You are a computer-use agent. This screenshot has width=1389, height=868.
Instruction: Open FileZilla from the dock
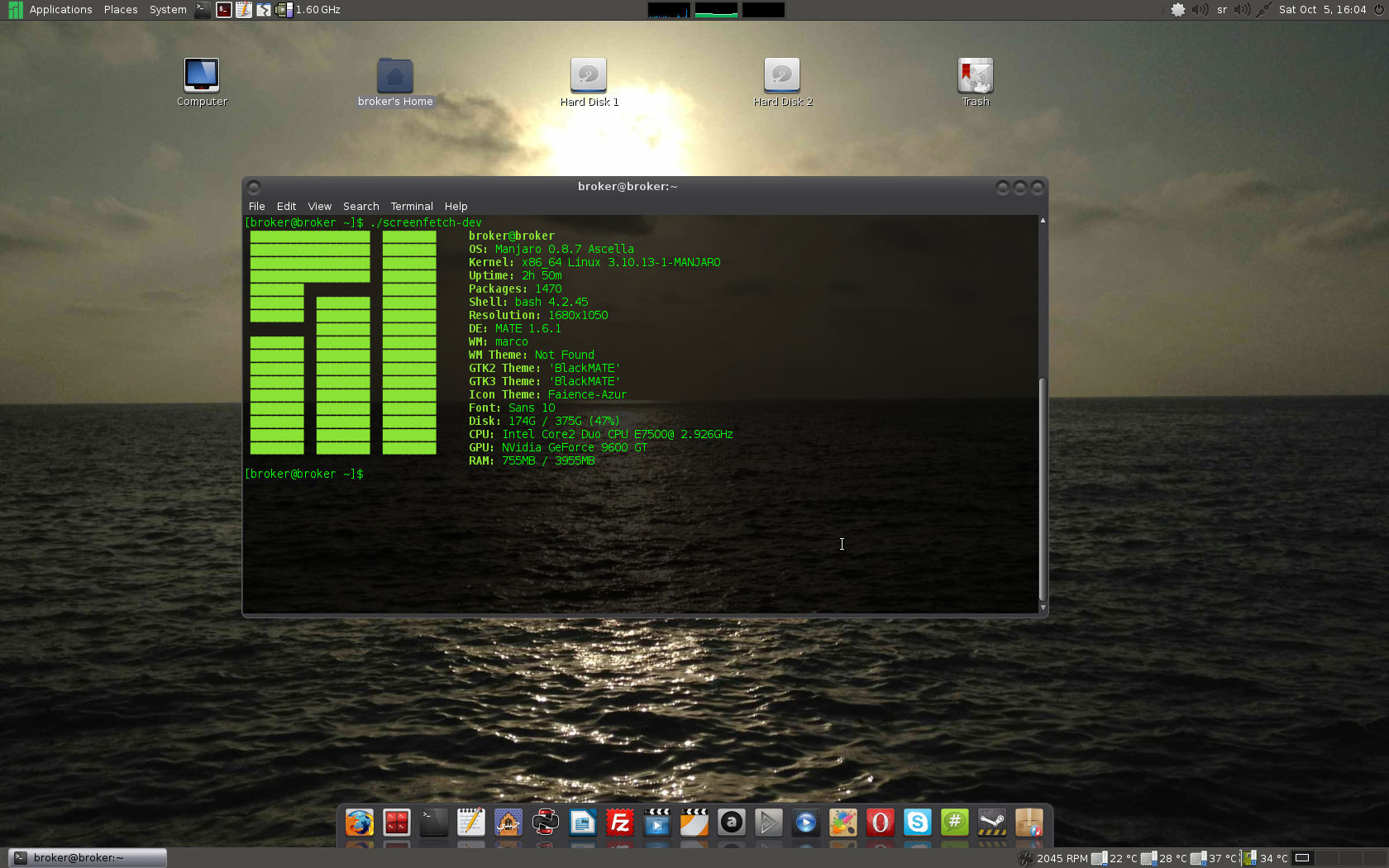click(620, 823)
